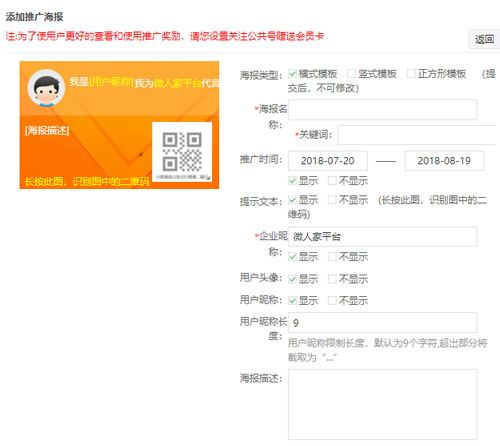Screen dimensions: 500x446
Task: Focus the 企业昵称 field with 微人家平台
Action: [382, 237]
